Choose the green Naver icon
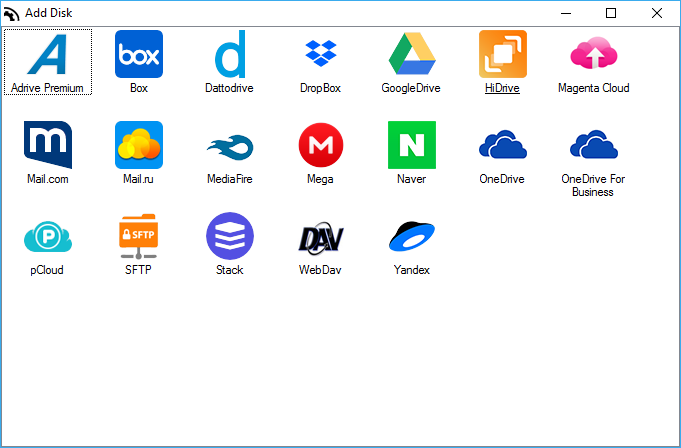 tap(411, 145)
